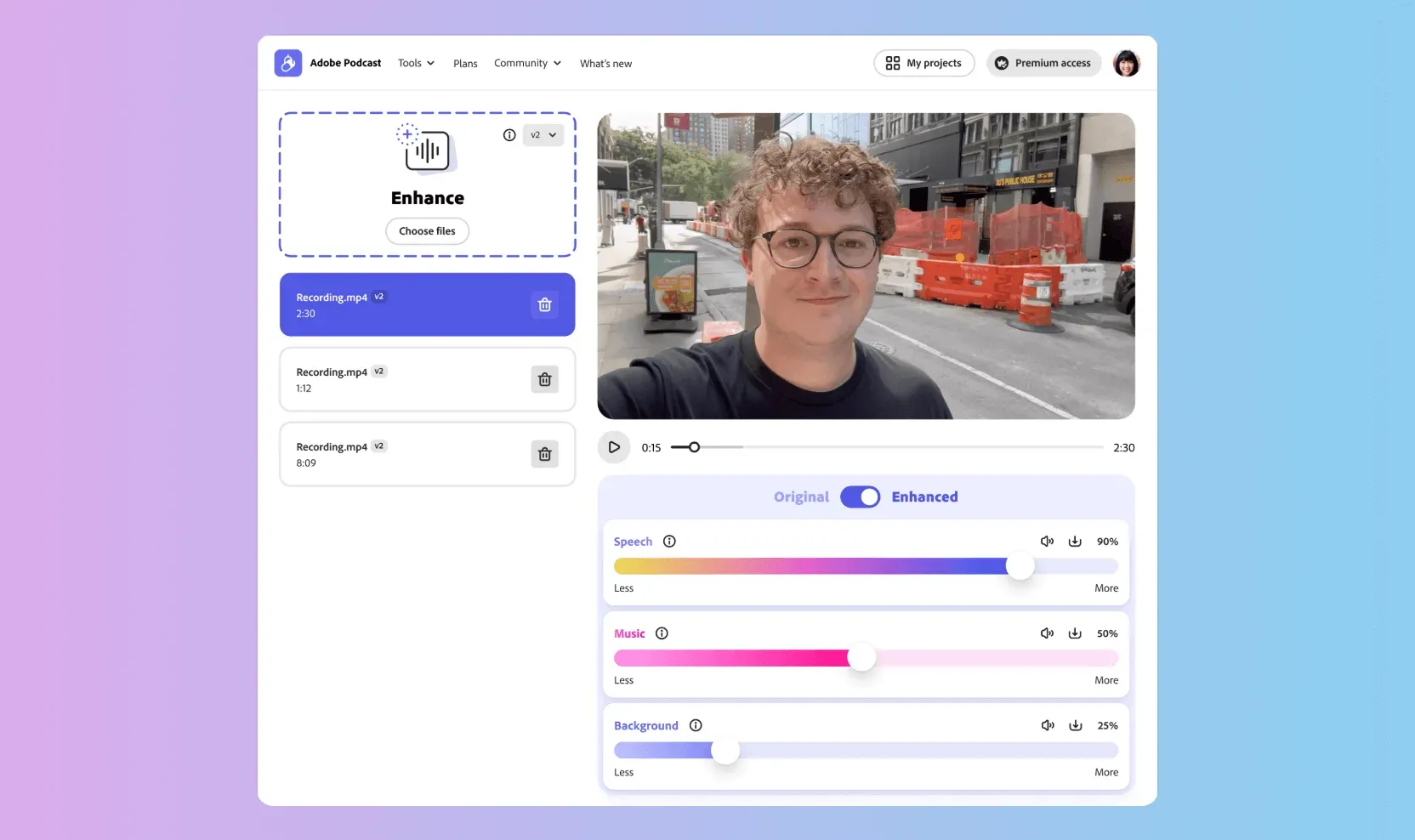Open info icon next to Speech label
The width and height of the screenshot is (1415, 840).
coord(669,542)
